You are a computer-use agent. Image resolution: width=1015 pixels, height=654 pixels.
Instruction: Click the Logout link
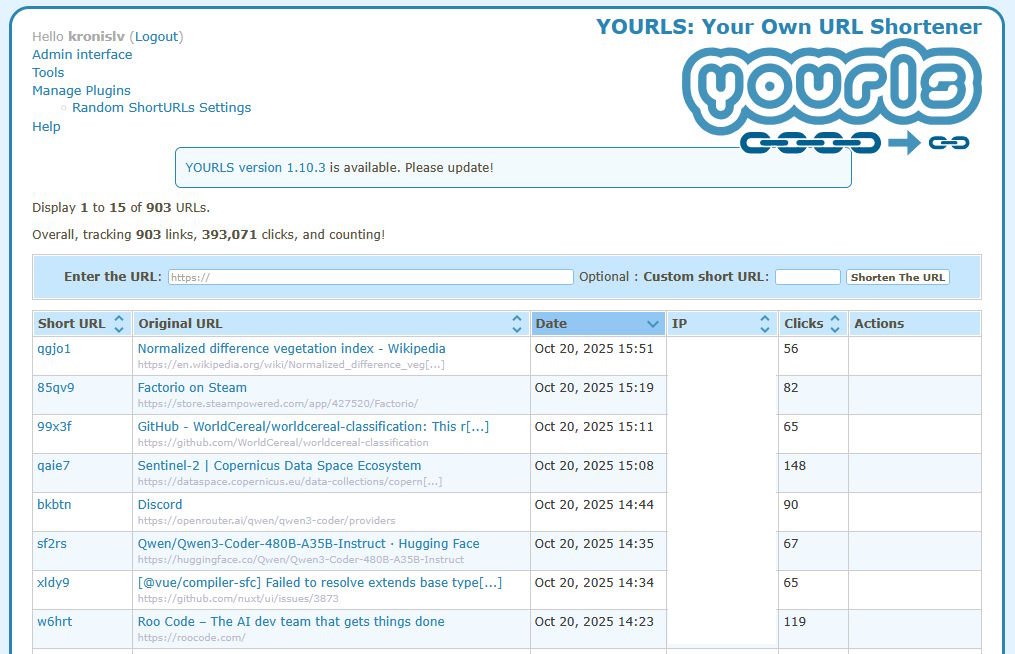156,36
